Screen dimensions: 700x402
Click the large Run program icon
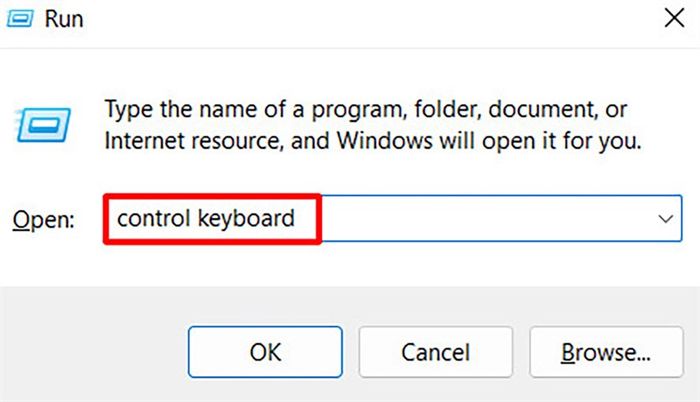pyautogui.click(x=42, y=125)
